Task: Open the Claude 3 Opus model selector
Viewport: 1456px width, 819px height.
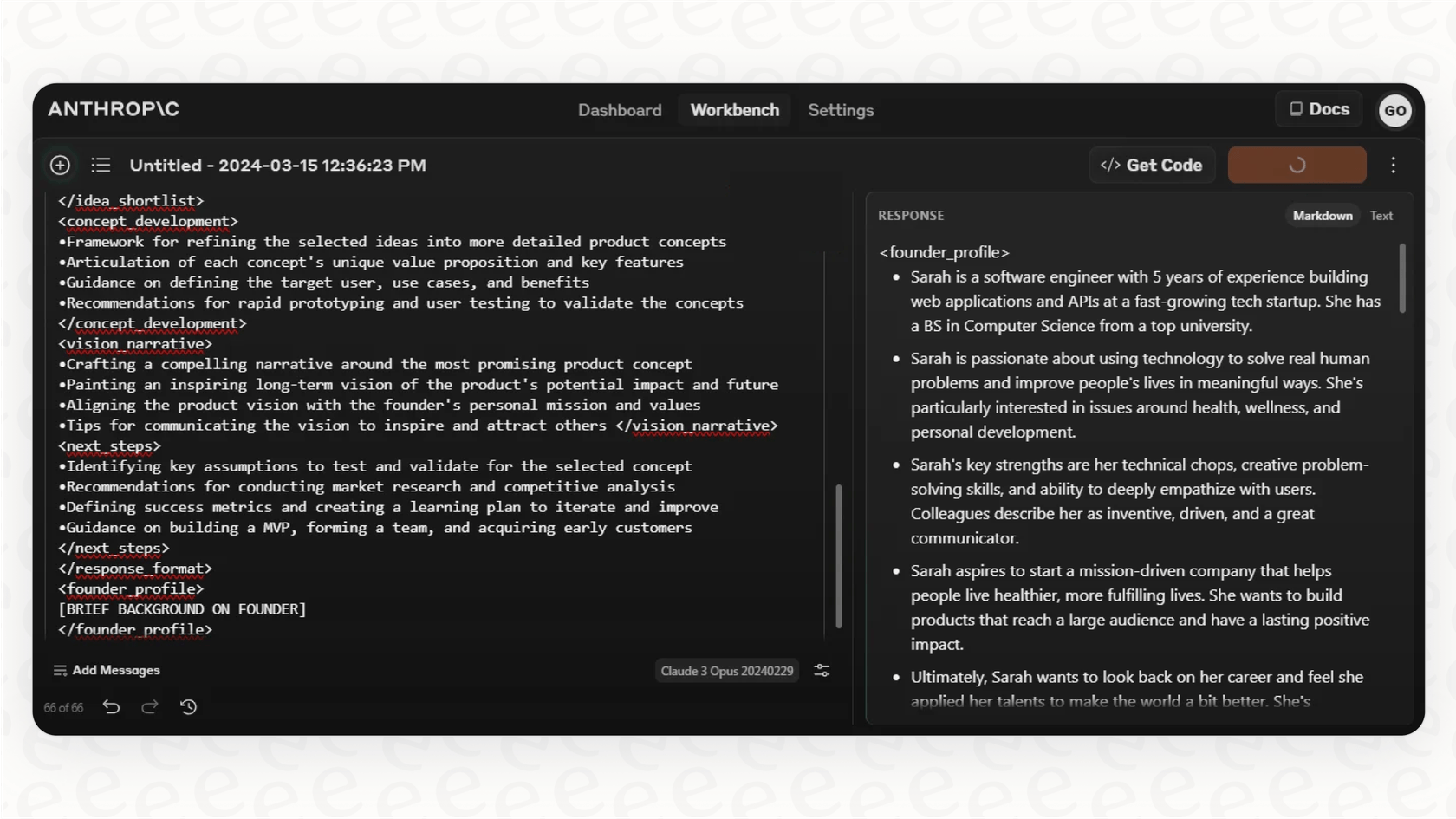Action: pyautogui.click(x=726, y=670)
